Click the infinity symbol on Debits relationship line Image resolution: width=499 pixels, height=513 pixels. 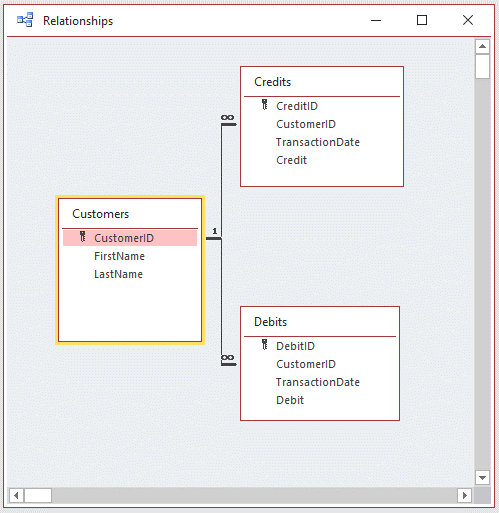pos(227,357)
